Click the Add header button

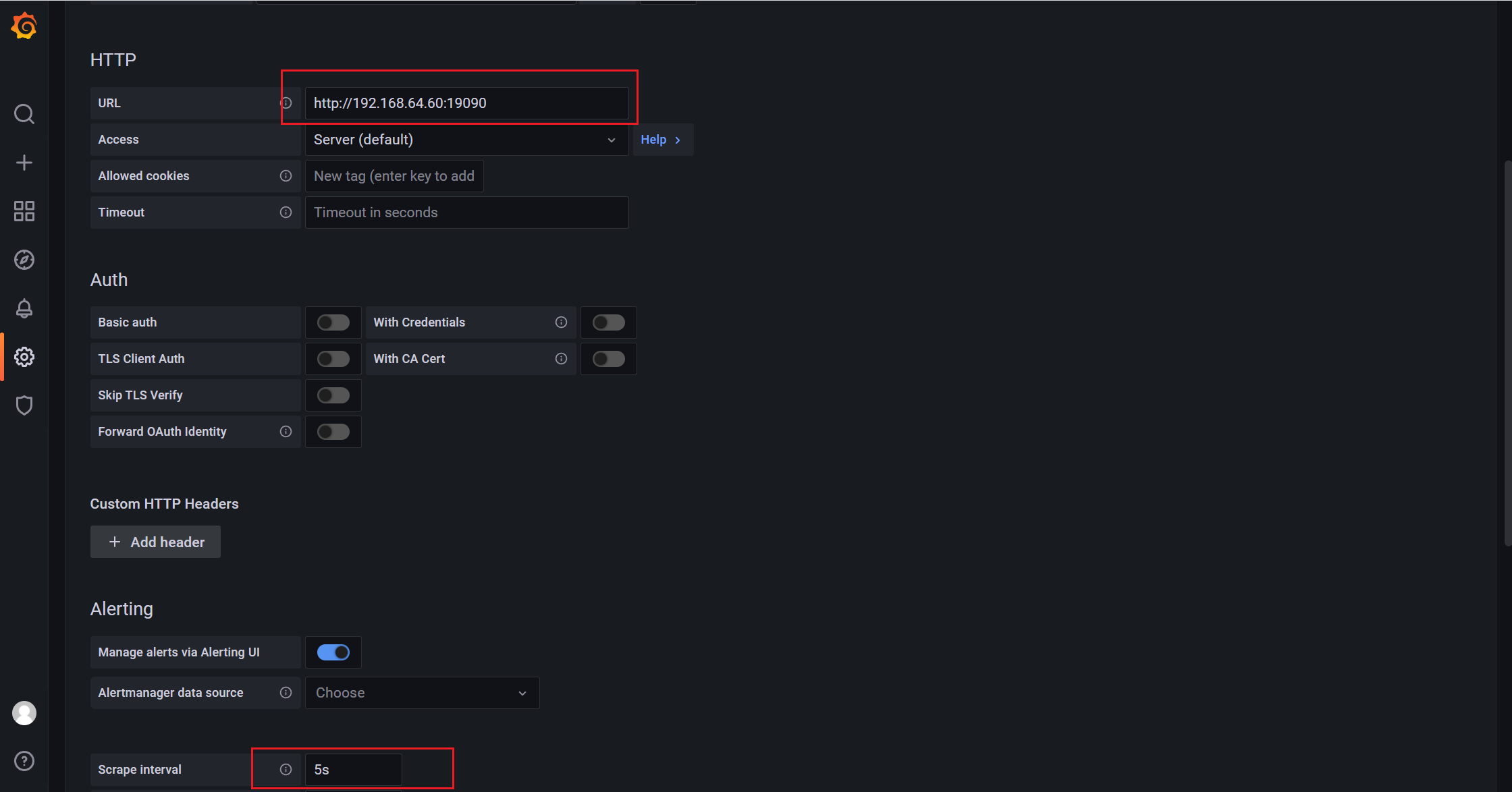click(156, 541)
